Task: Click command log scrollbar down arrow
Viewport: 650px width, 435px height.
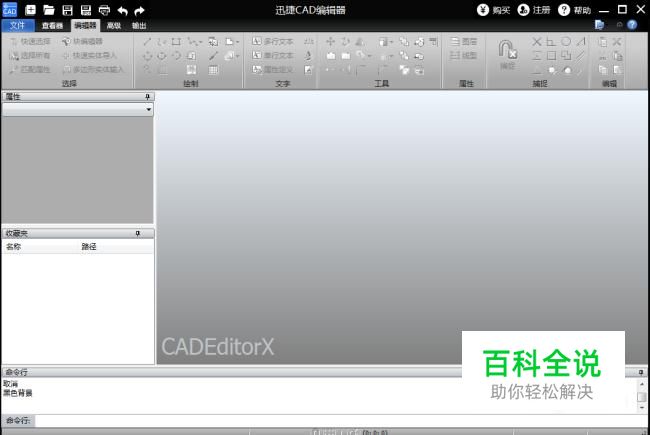Action: 642,408
